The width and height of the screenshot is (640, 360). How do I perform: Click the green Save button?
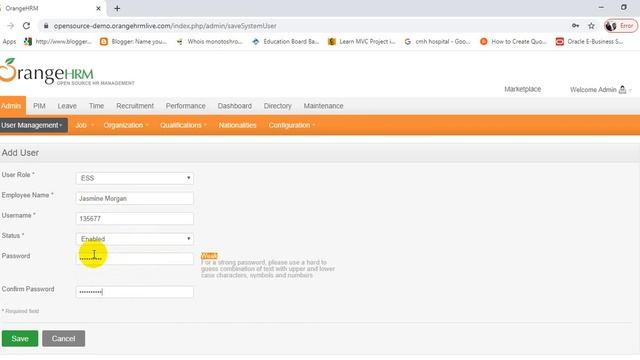(x=20, y=338)
